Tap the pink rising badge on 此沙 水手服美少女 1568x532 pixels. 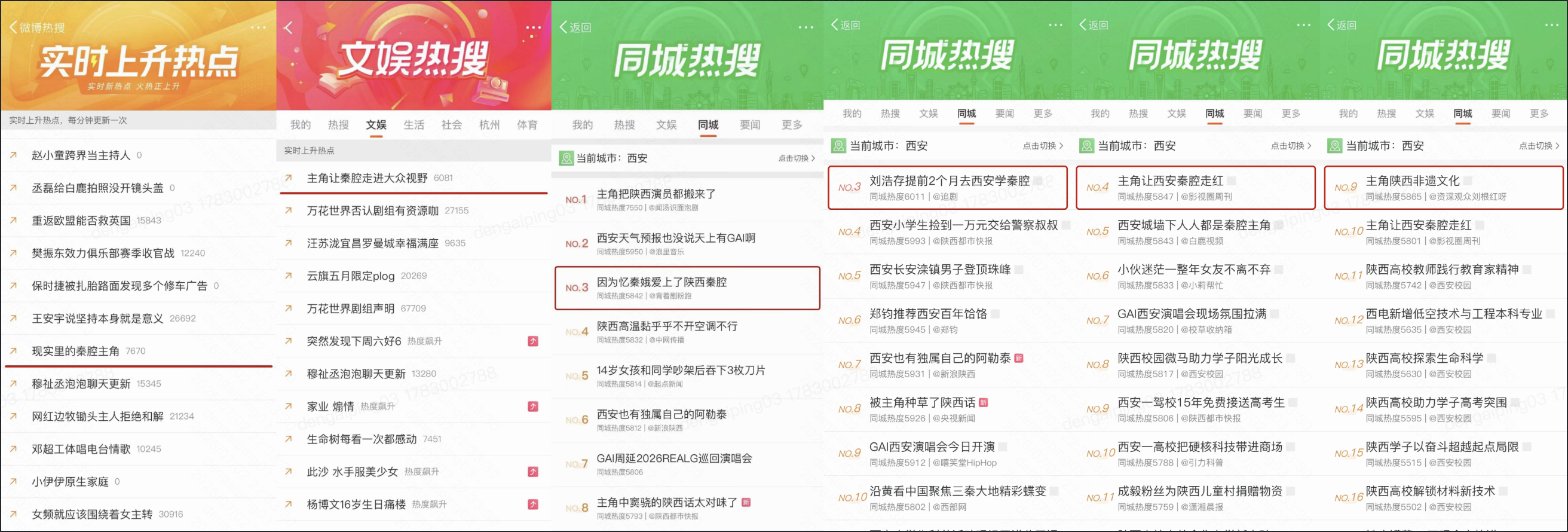[x=533, y=471]
